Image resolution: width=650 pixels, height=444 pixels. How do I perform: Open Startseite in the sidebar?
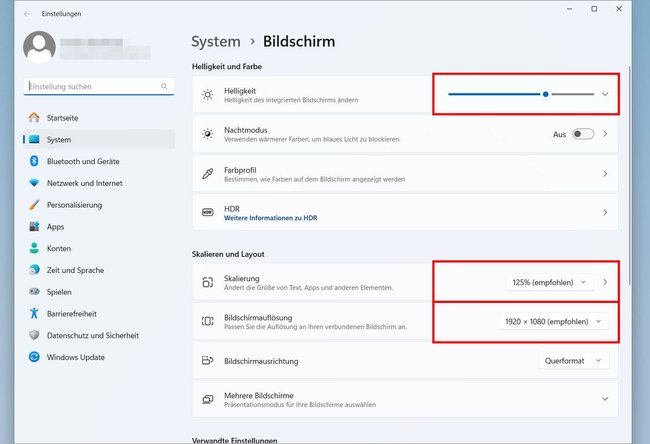click(x=99, y=118)
